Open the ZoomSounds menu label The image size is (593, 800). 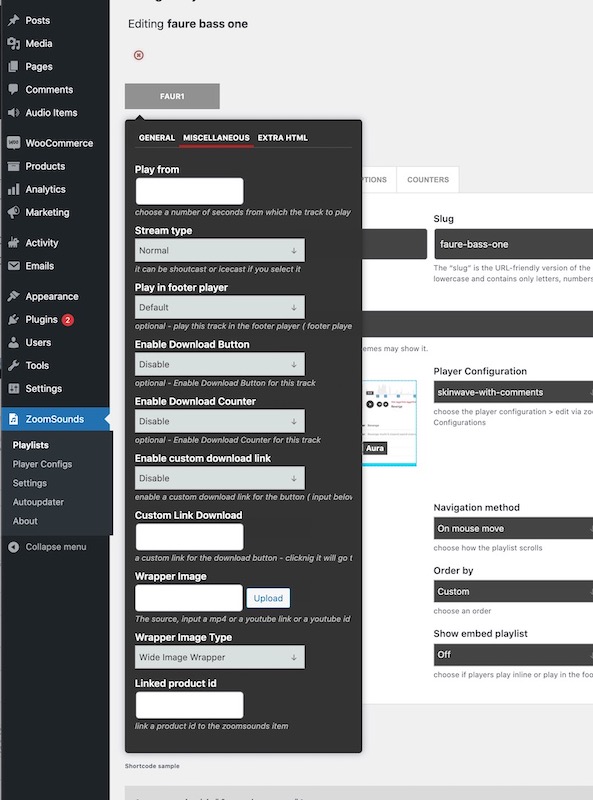coord(55,419)
